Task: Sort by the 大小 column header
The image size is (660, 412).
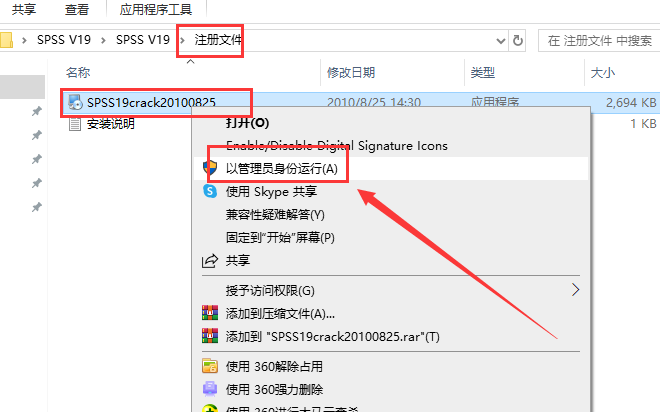Action: pyautogui.click(x=603, y=73)
